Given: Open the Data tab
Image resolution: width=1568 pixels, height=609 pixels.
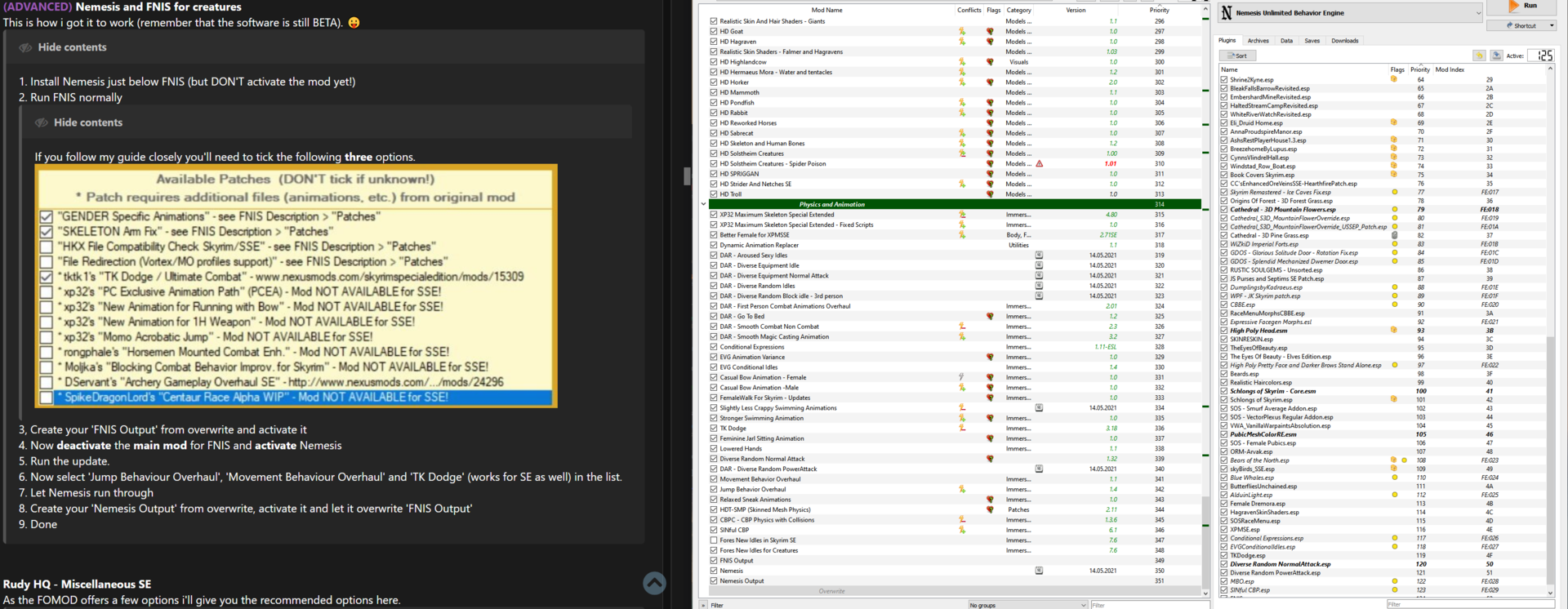Looking at the screenshot, I should tap(1286, 40).
